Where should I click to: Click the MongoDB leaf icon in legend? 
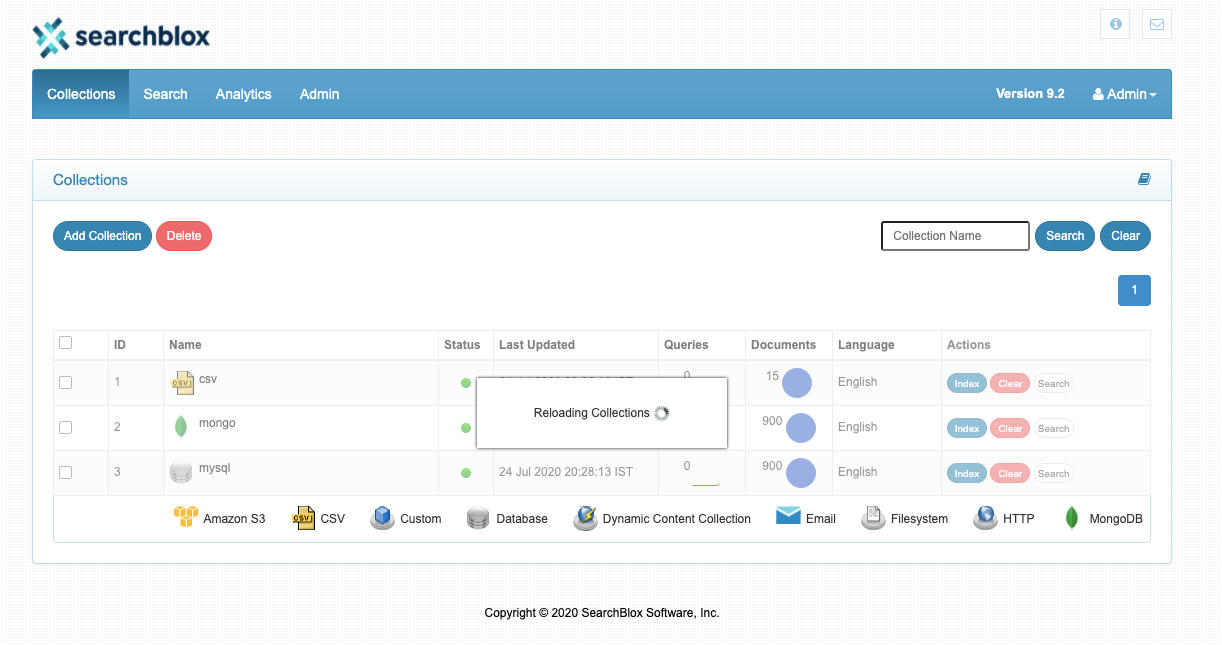1072,518
